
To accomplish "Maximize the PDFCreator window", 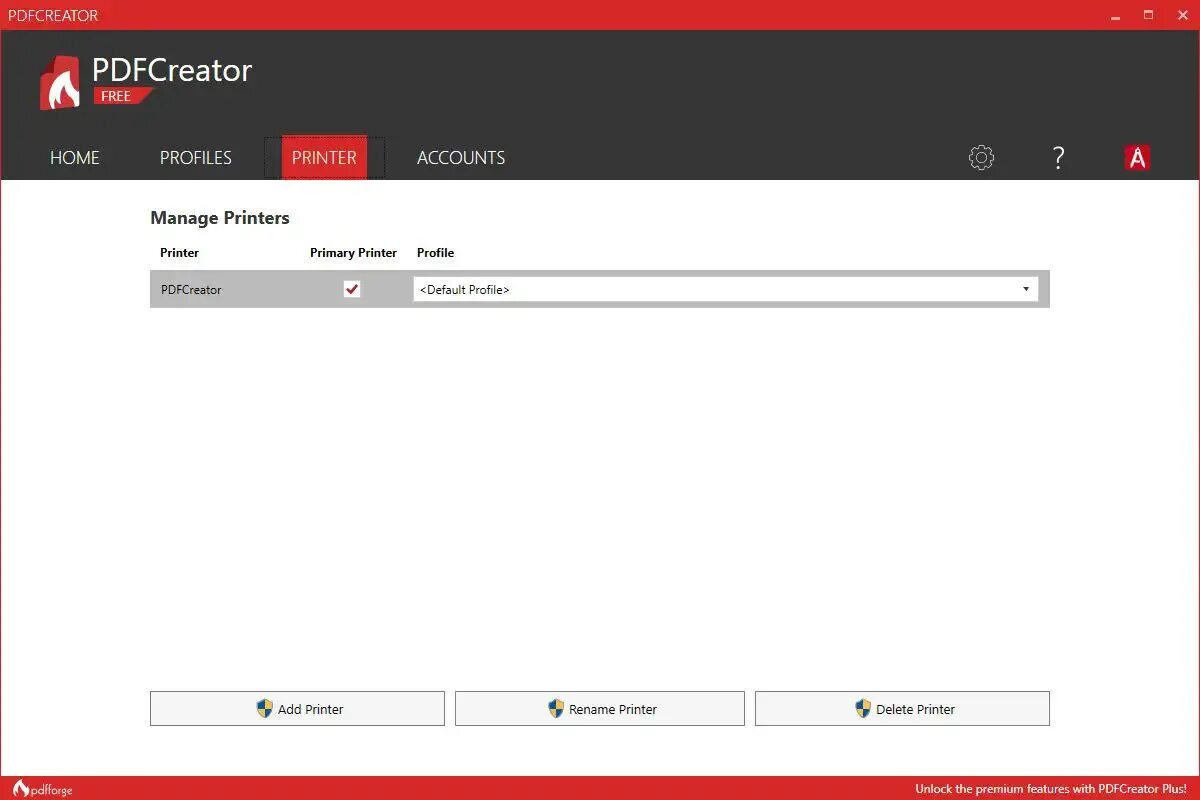I will (1148, 15).
